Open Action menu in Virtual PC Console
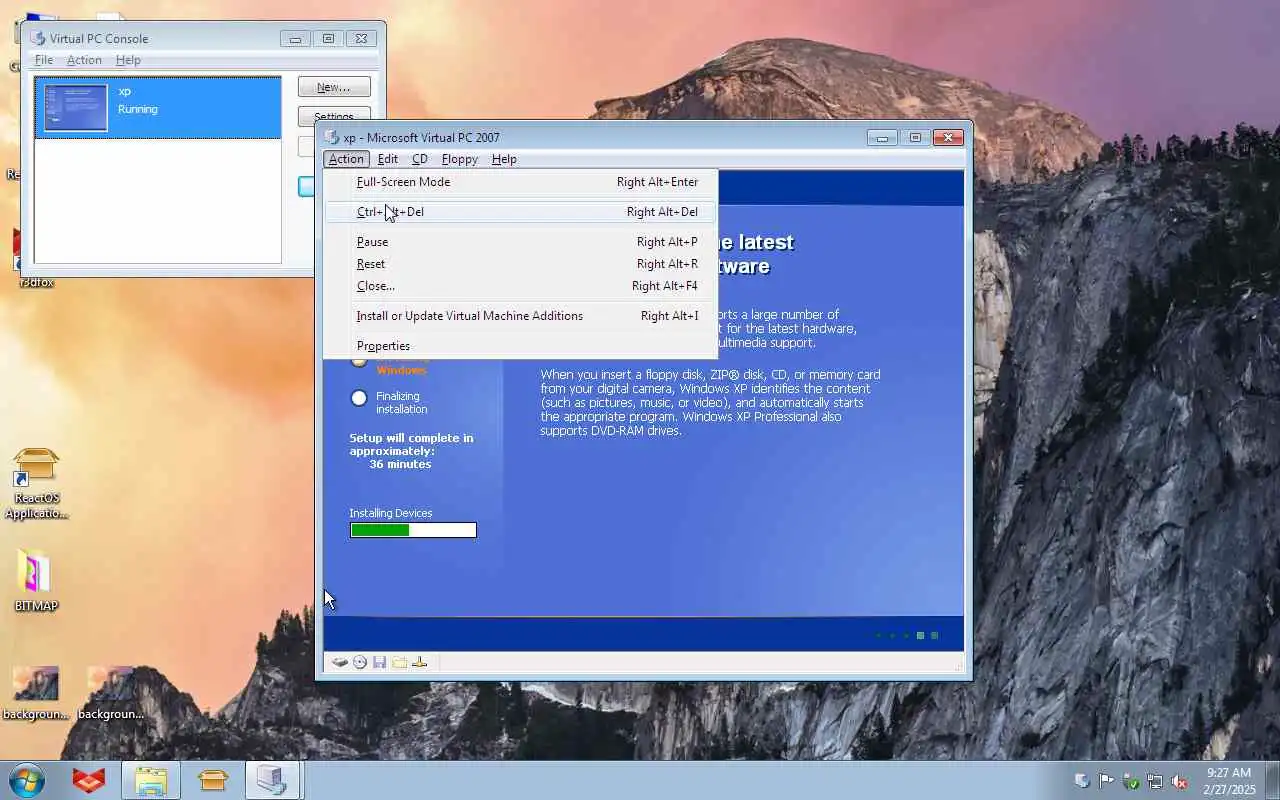 pos(84,60)
